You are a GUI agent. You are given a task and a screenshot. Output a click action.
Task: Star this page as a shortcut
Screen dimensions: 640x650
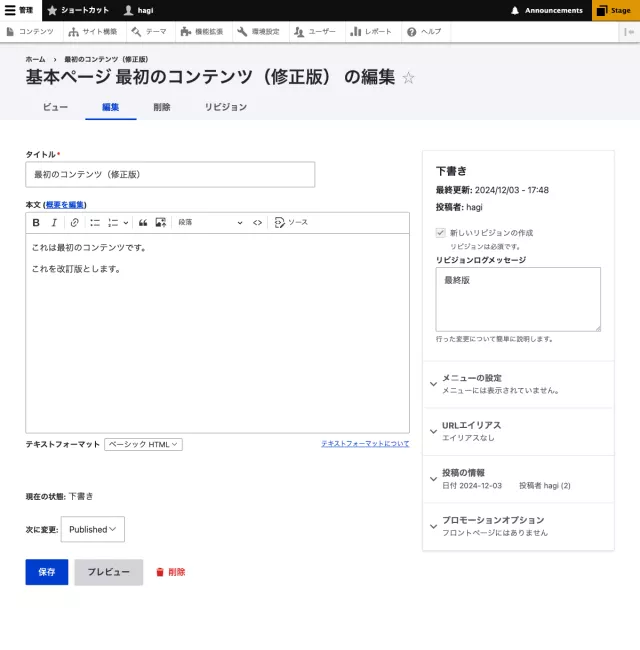pyautogui.click(x=408, y=78)
